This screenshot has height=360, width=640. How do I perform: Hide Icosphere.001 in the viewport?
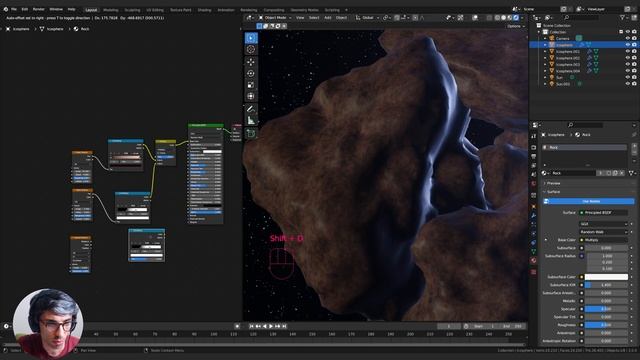click(628, 51)
